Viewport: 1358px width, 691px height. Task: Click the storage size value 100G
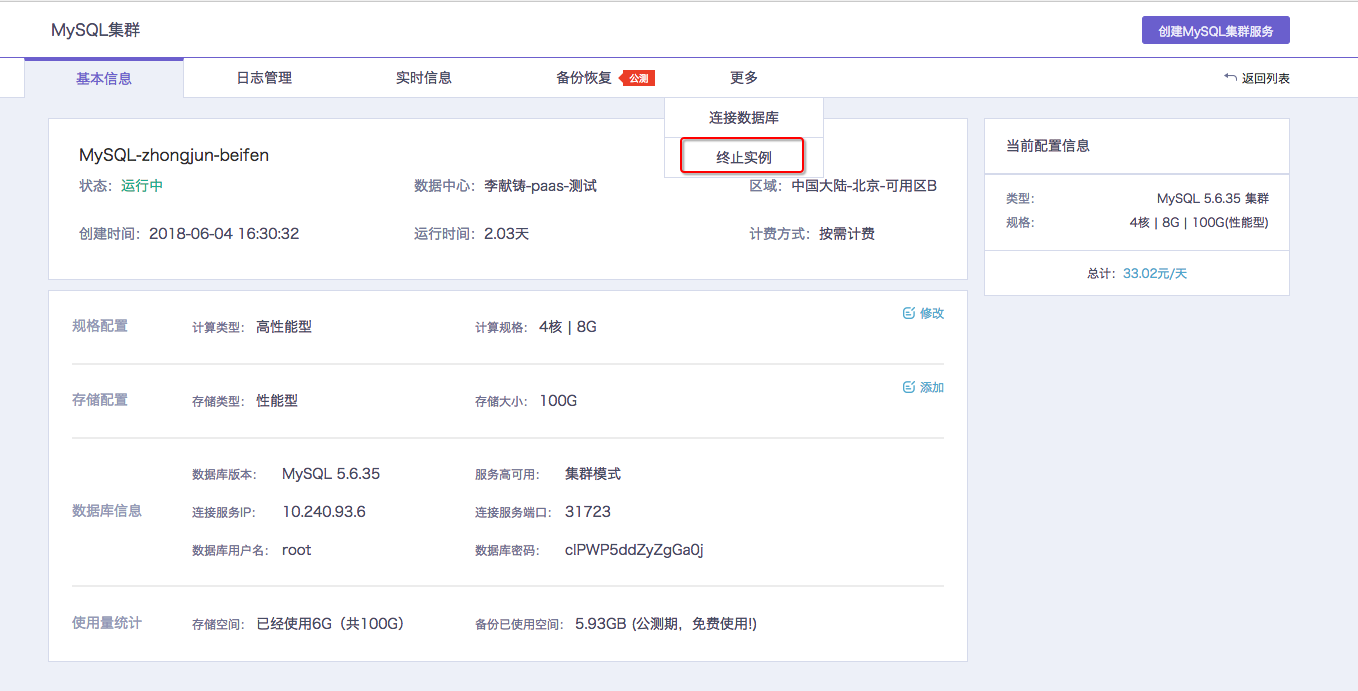(x=558, y=400)
